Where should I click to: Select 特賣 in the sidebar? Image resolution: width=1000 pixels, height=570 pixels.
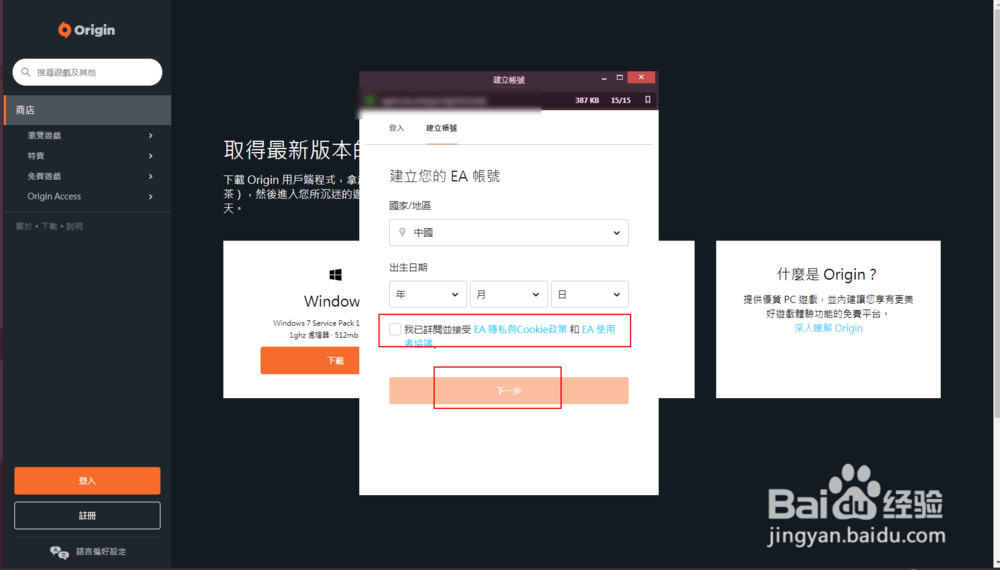[36, 156]
